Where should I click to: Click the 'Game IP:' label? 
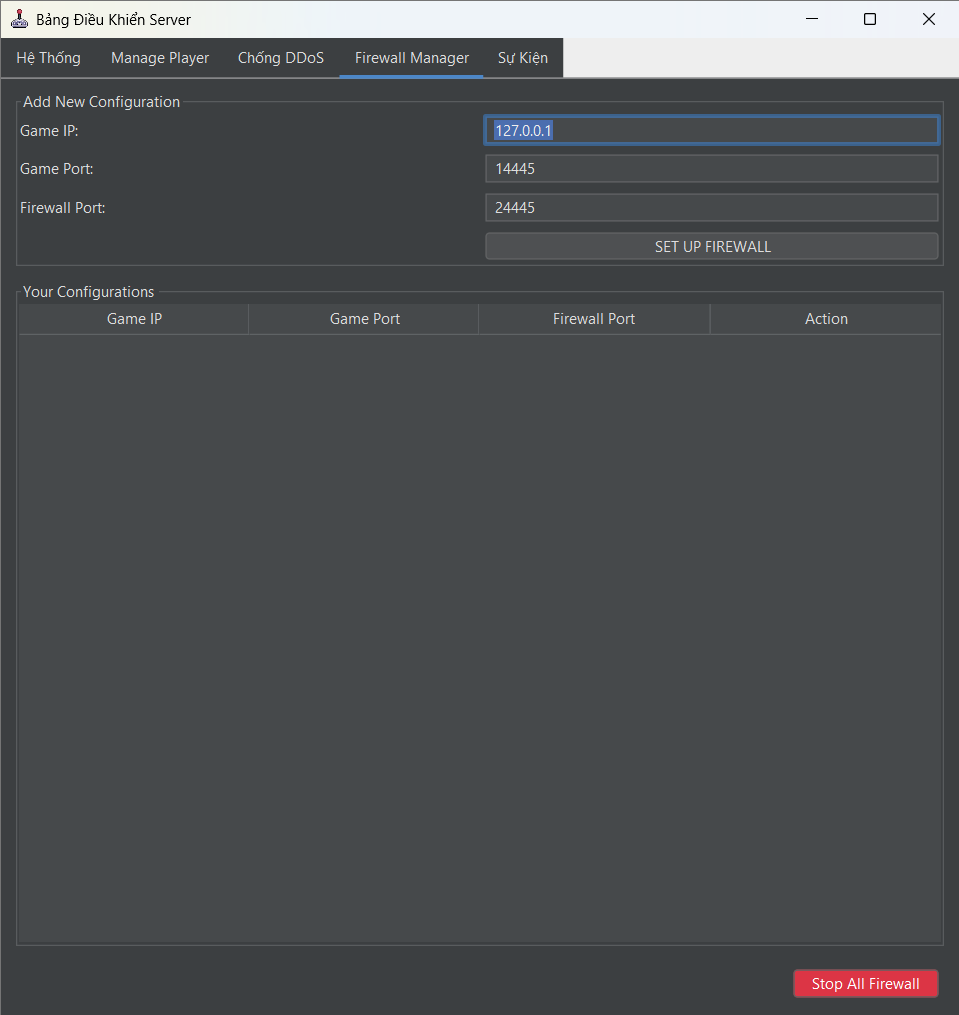coord(49,131)
